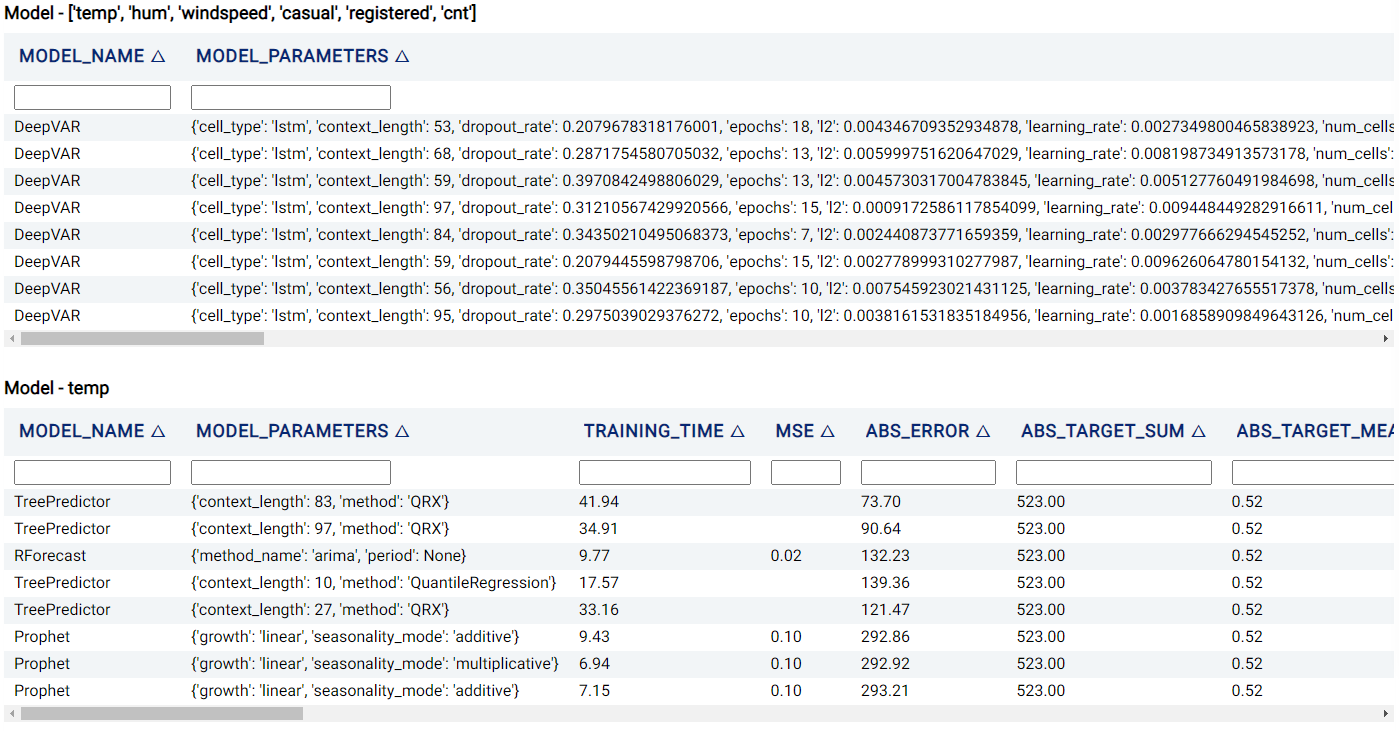Click ABS_ERROR value 132.23

885,556
